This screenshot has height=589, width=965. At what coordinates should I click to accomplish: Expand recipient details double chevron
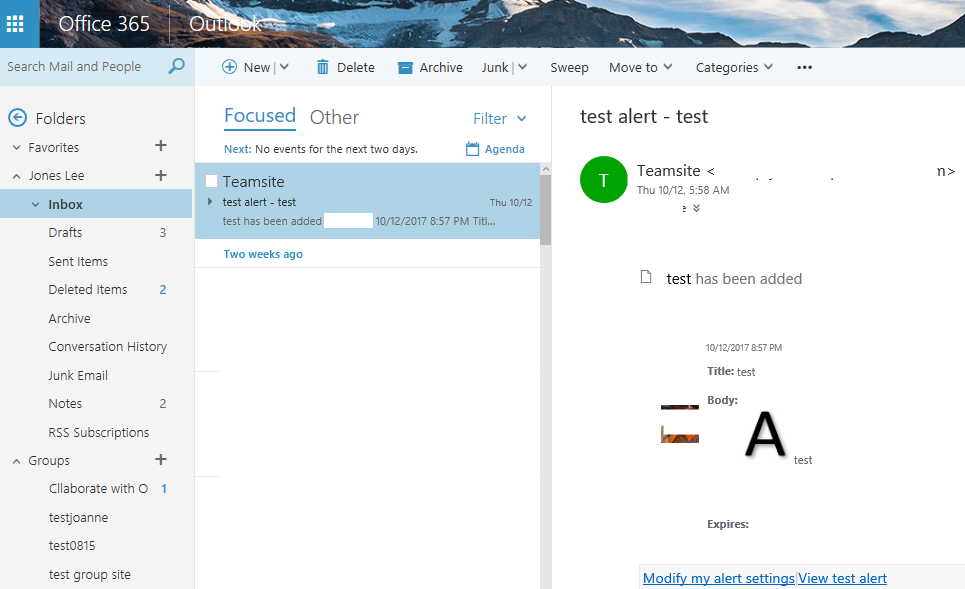(x=696, y=208)
